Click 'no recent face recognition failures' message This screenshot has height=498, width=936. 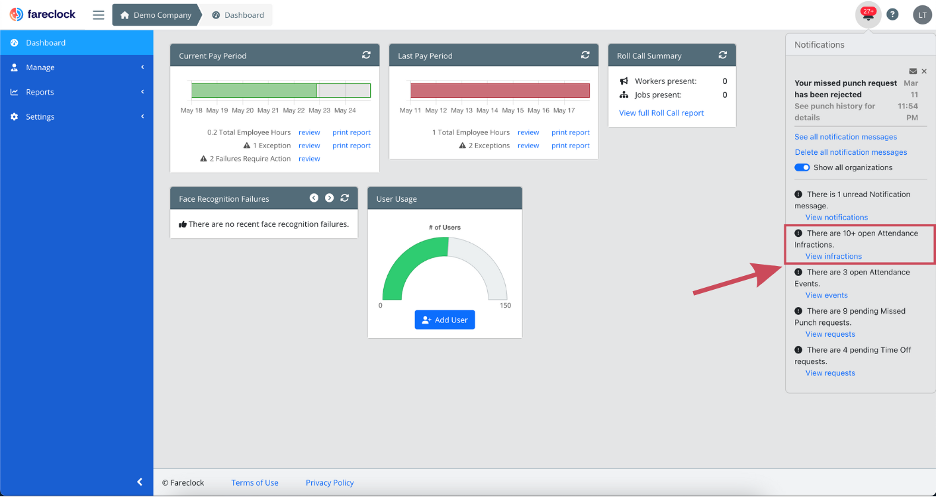pos(264,225)
